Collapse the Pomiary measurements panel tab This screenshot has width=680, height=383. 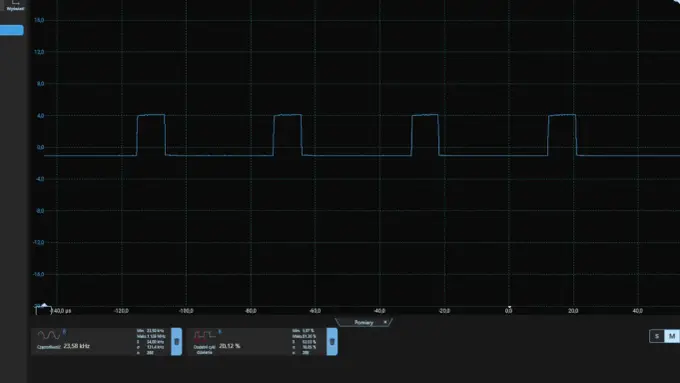(x=363, y=322)
